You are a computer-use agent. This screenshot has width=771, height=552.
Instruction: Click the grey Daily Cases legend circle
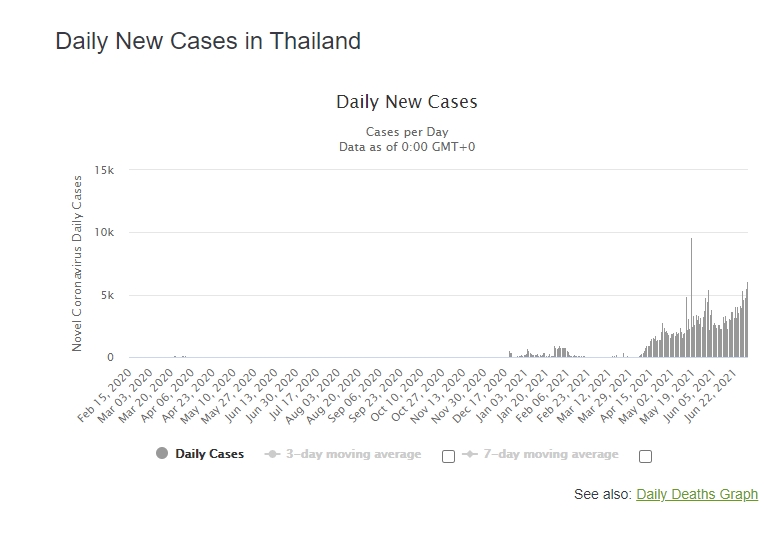(162, 454)
